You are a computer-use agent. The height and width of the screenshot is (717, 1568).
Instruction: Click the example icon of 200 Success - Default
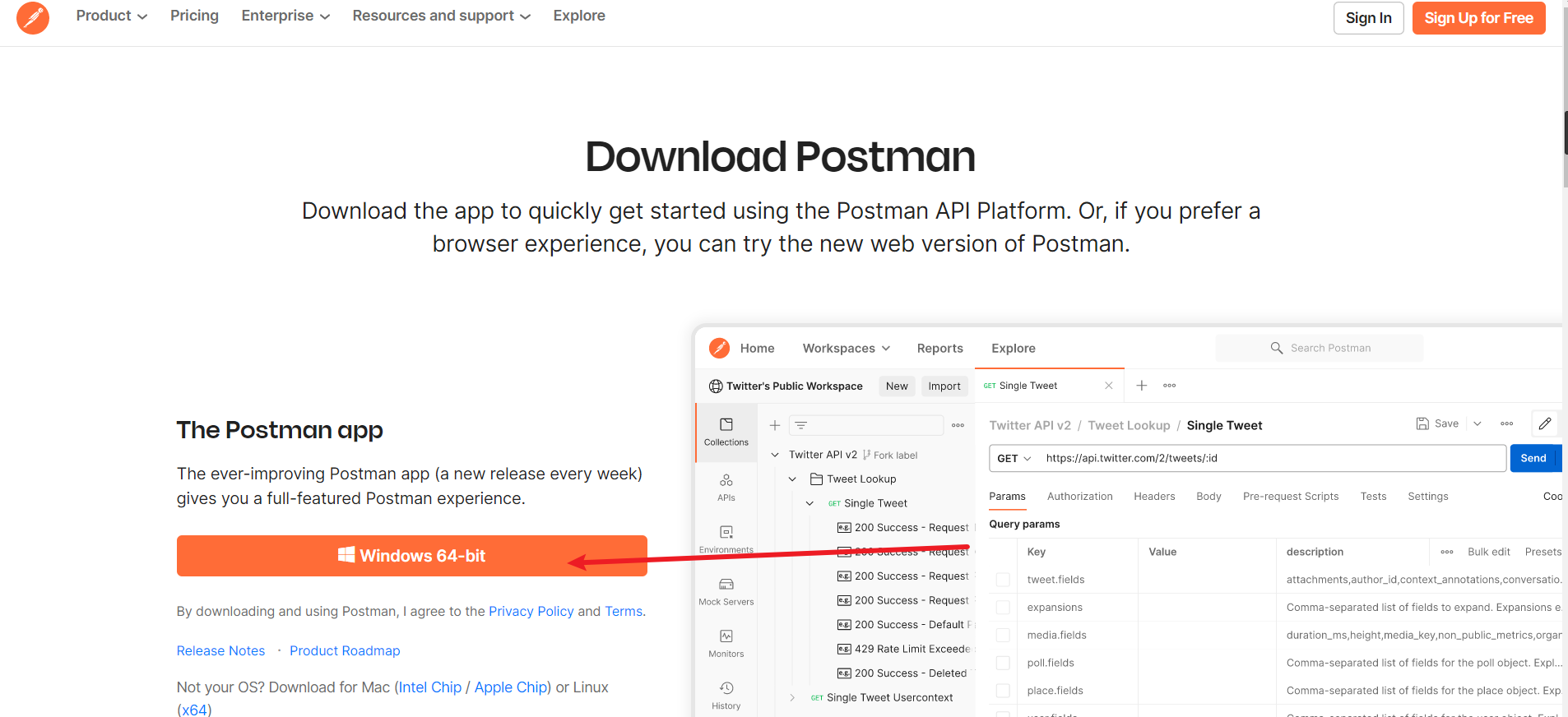(x=844, y=625)
